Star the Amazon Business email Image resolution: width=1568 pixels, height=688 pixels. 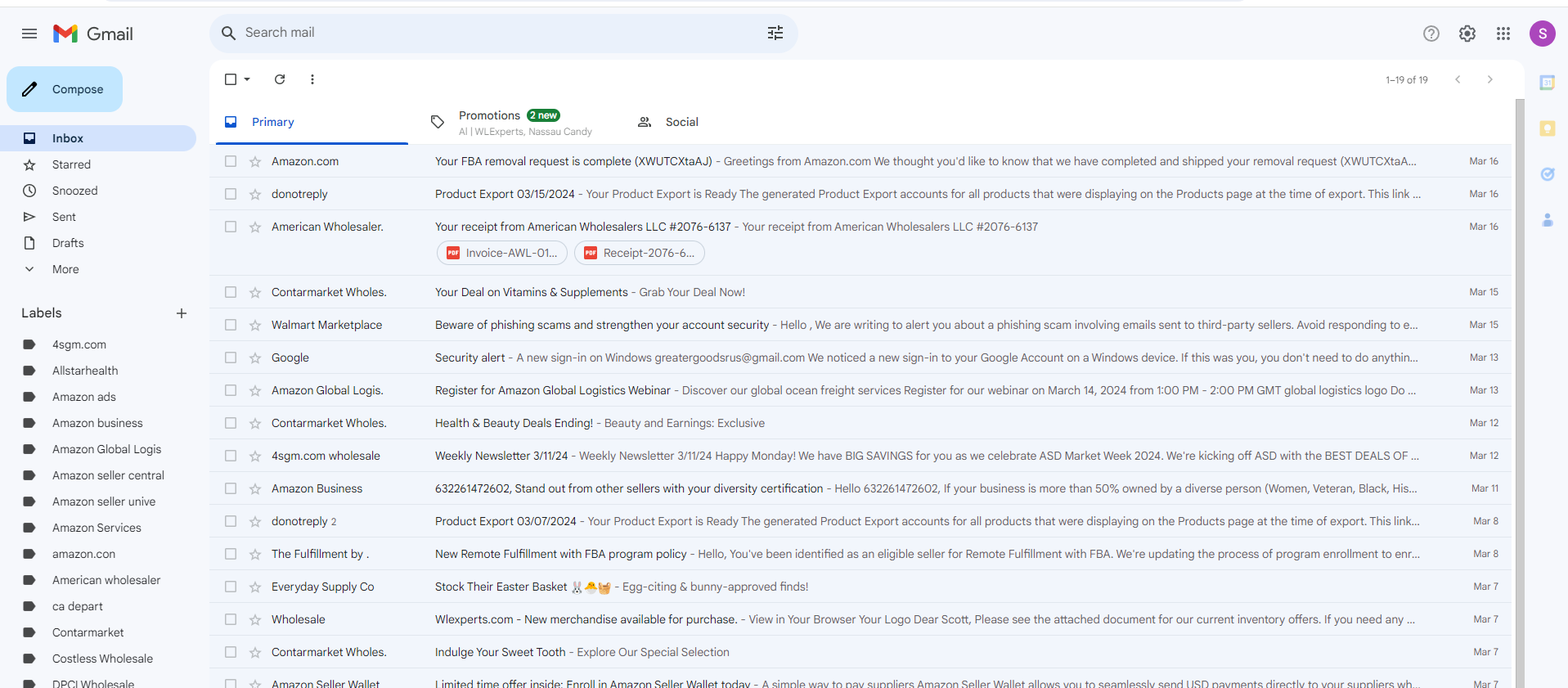[x=255, y=488]
